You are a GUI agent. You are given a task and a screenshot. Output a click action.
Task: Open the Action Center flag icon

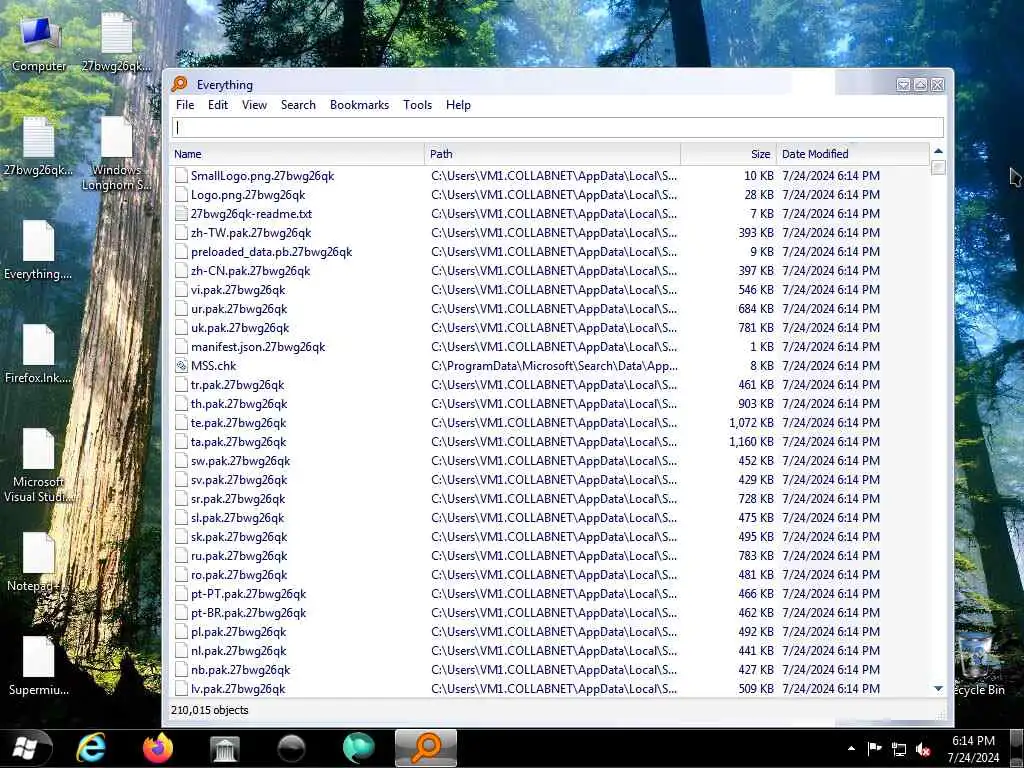coord(874,749)
